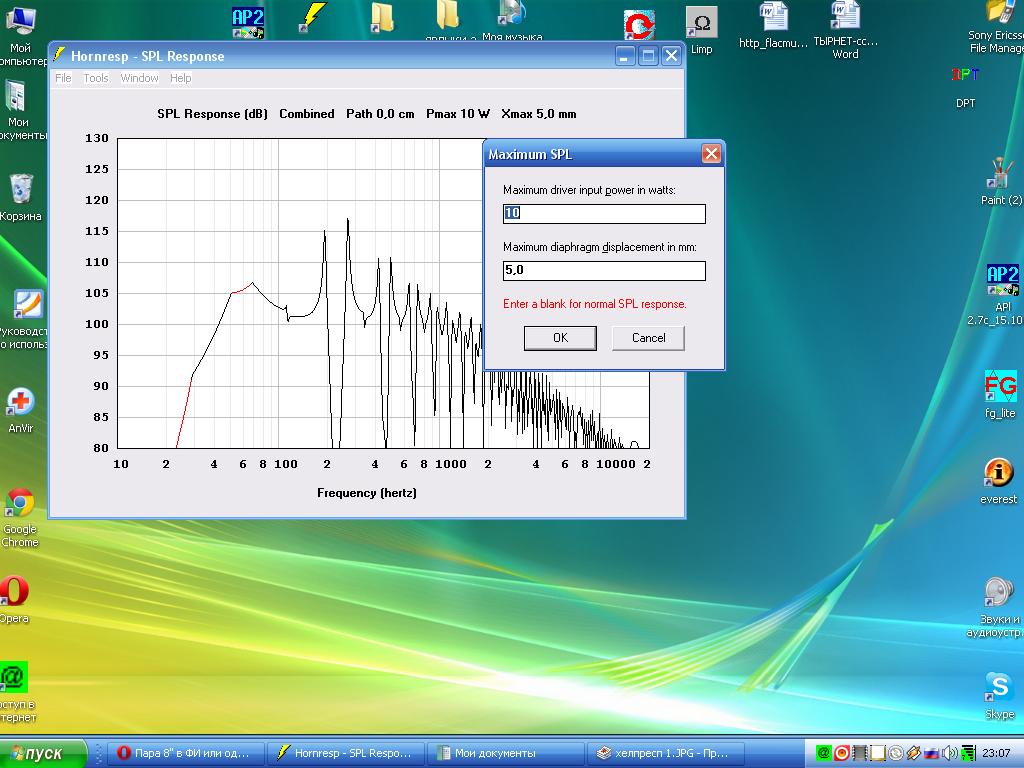Click the volume speaker tray icon

coord(949,753)
